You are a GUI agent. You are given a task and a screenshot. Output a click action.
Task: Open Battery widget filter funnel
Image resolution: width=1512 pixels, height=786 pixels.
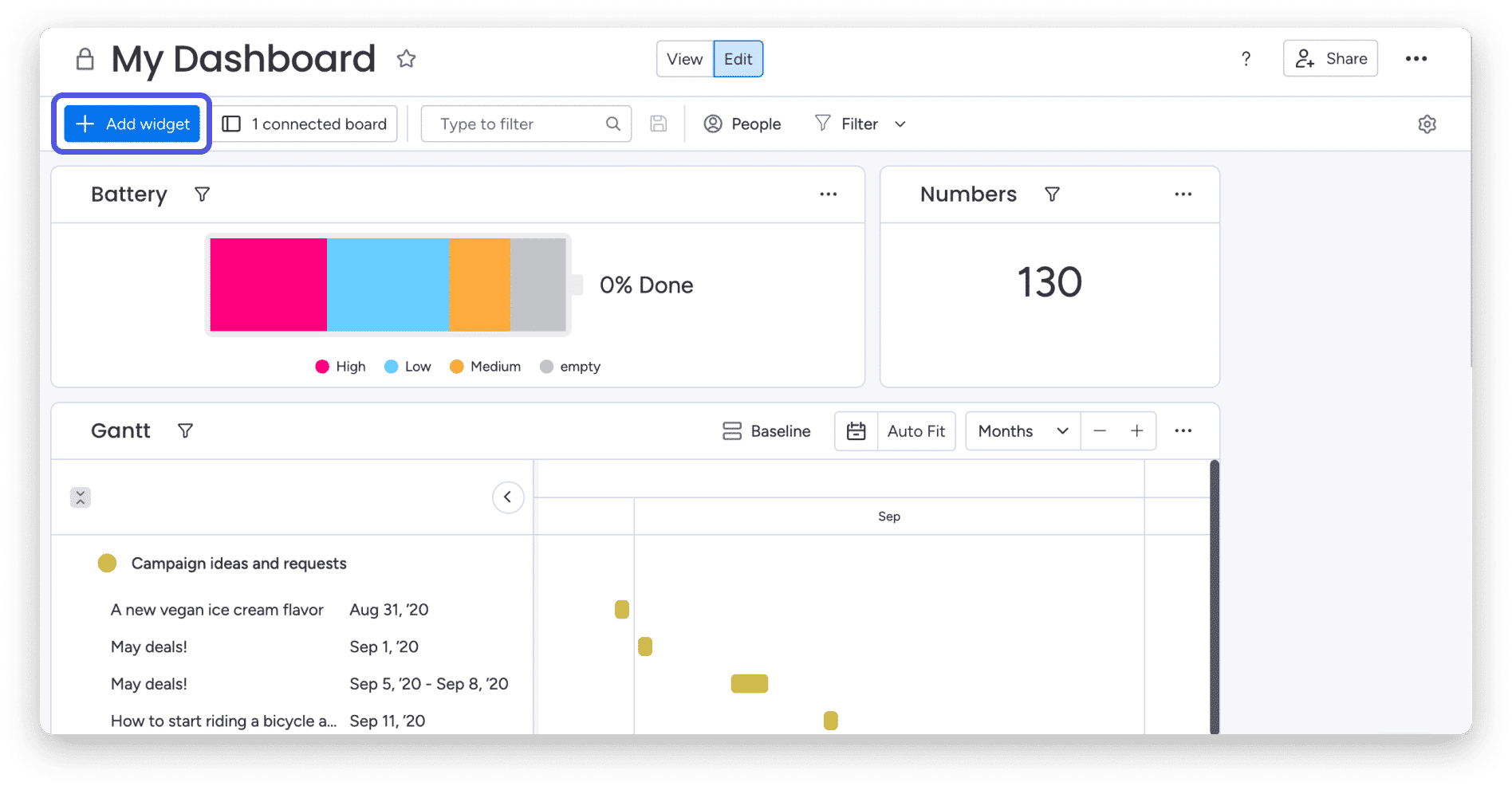(203, 195)
